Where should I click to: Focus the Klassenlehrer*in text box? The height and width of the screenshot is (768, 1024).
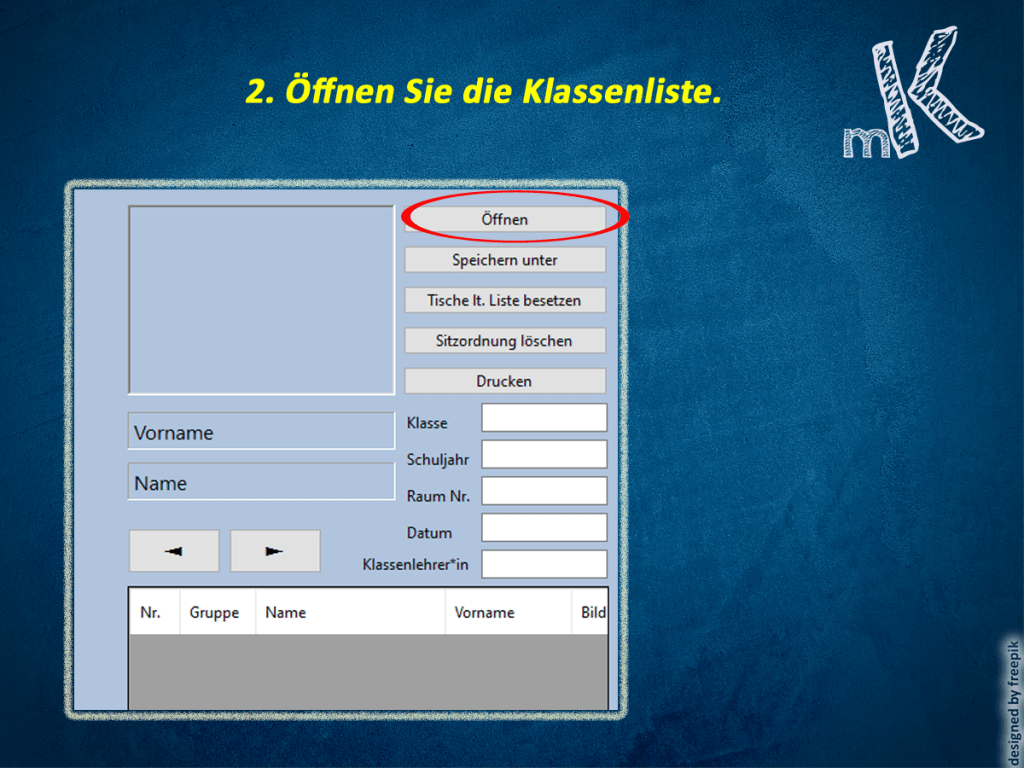click(x=544, y=564)
